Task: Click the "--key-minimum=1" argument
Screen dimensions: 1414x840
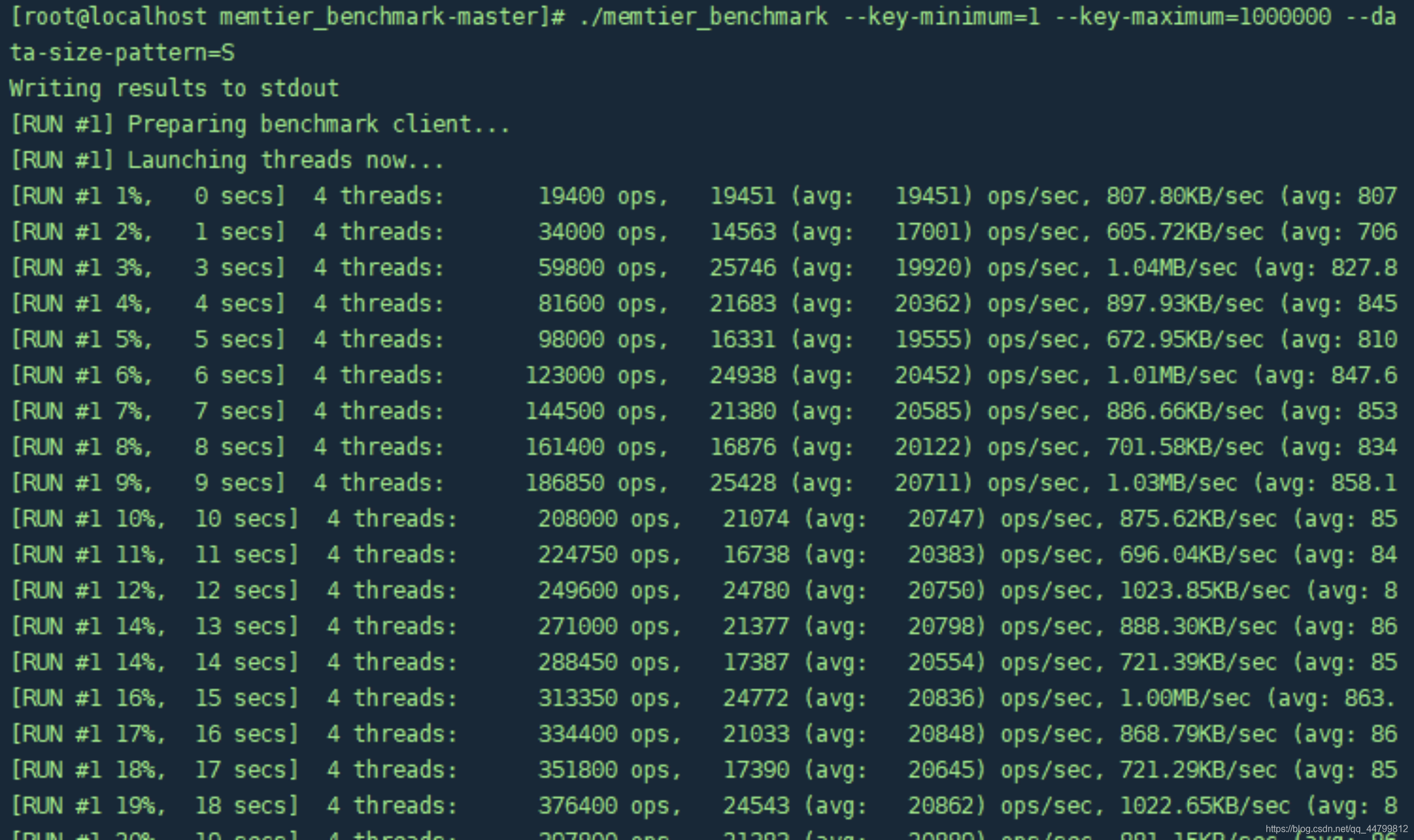Action: click(x=942, y=17)
